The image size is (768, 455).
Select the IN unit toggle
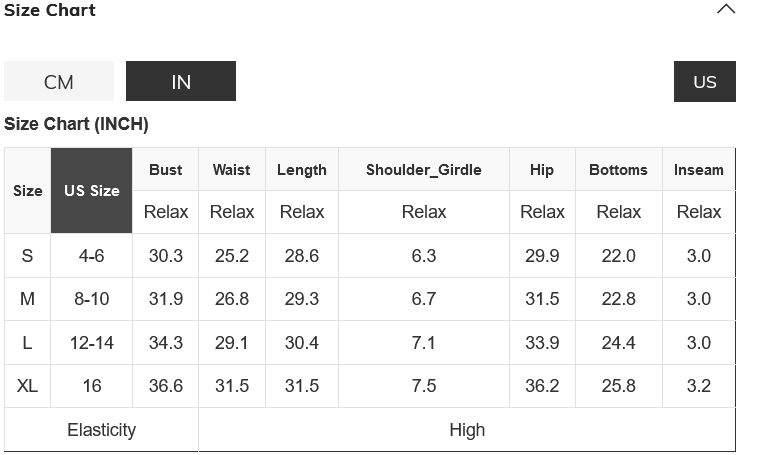(181, 82)
